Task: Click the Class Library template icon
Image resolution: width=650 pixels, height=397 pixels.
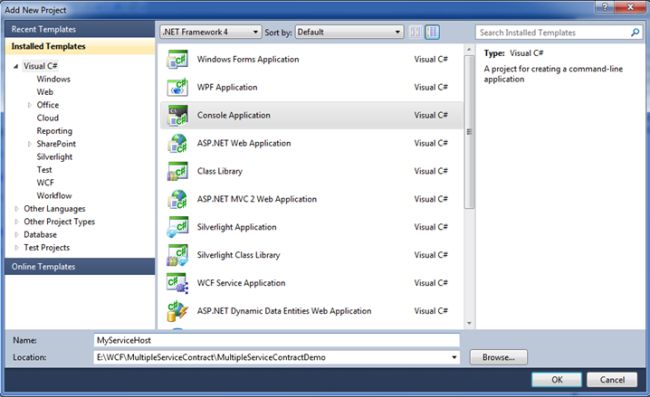Action: [x=177, y=171]
